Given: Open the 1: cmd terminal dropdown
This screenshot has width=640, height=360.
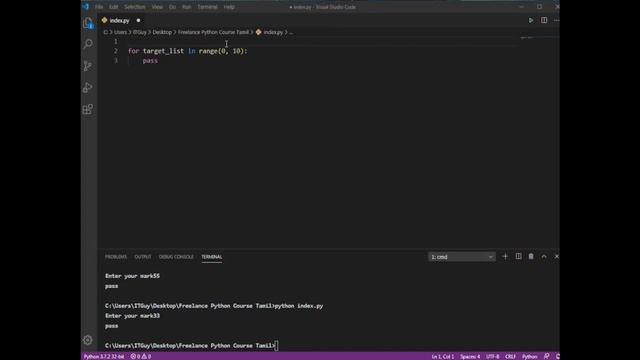Looking at the screenshot, I should [x=462, y=257].
